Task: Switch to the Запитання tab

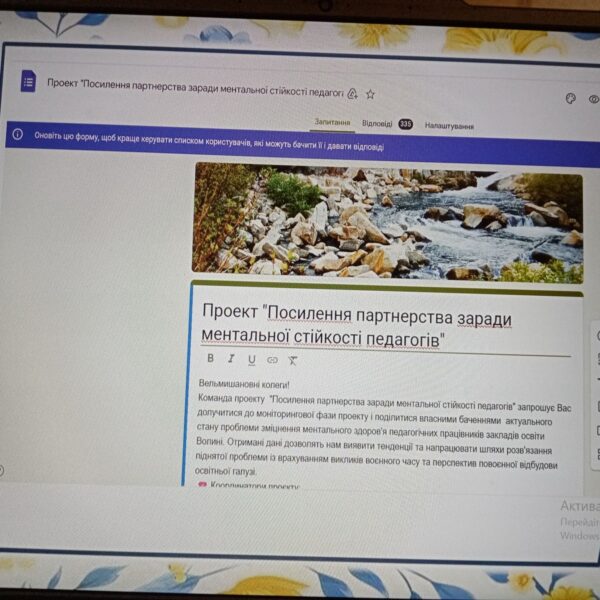Action: (332, 123)
